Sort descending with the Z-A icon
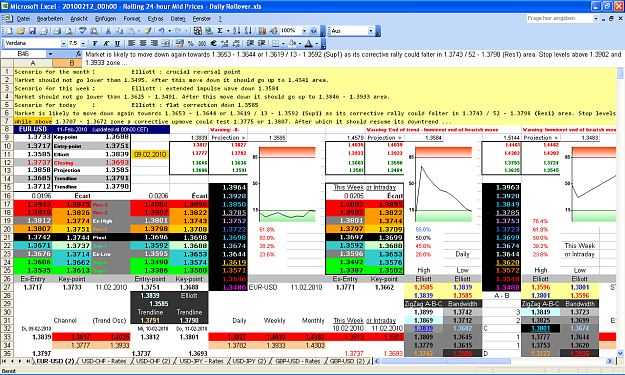625x375 pixels. [248, 31]
